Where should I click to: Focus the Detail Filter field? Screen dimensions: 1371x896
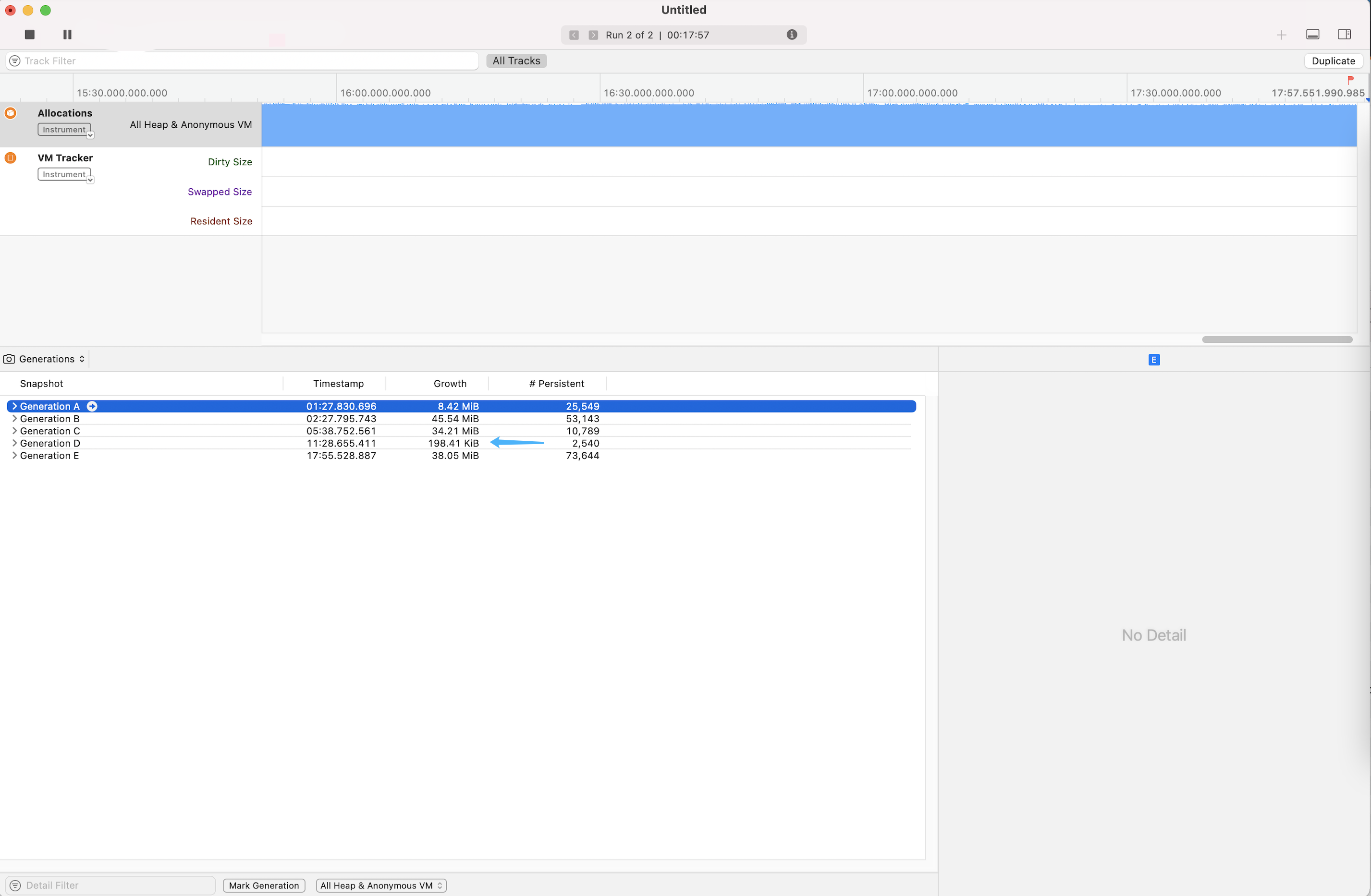click(110, 885)
